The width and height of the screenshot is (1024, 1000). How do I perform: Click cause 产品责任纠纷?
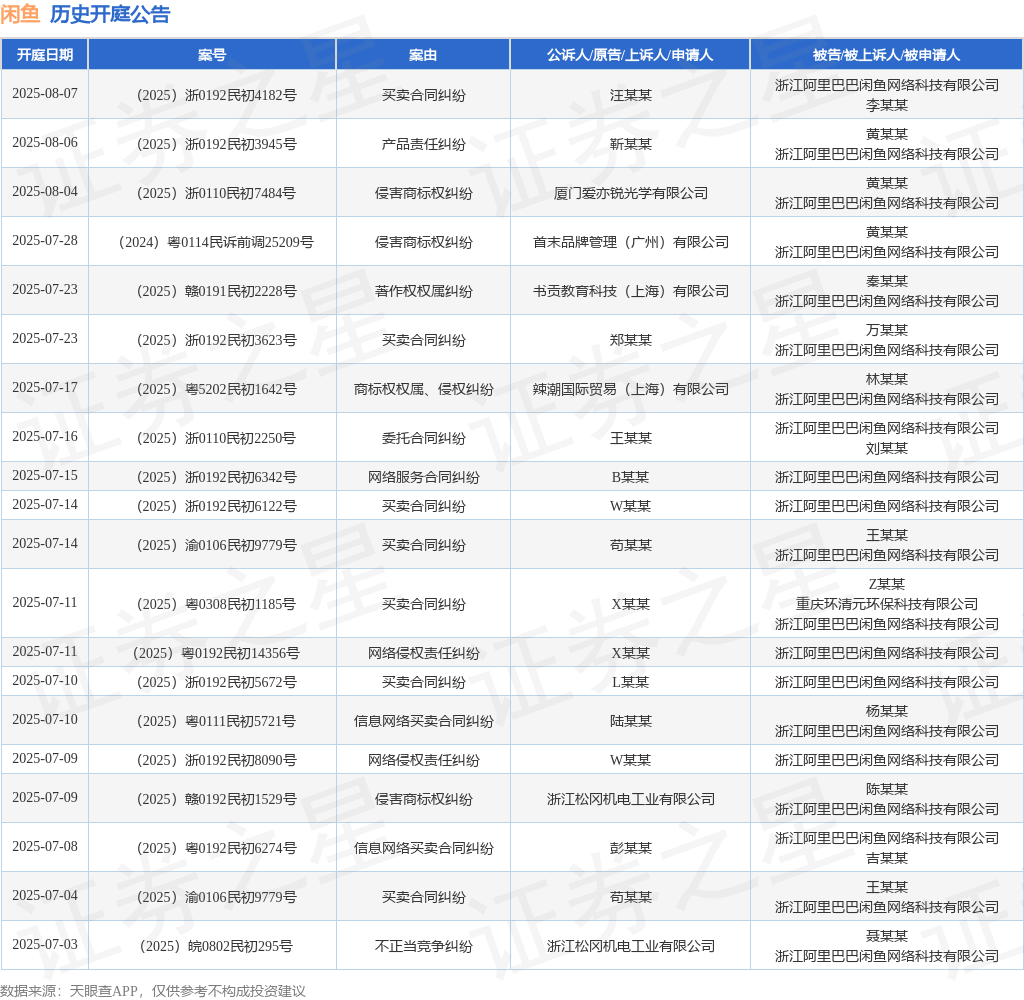click(x=424, y=144)
